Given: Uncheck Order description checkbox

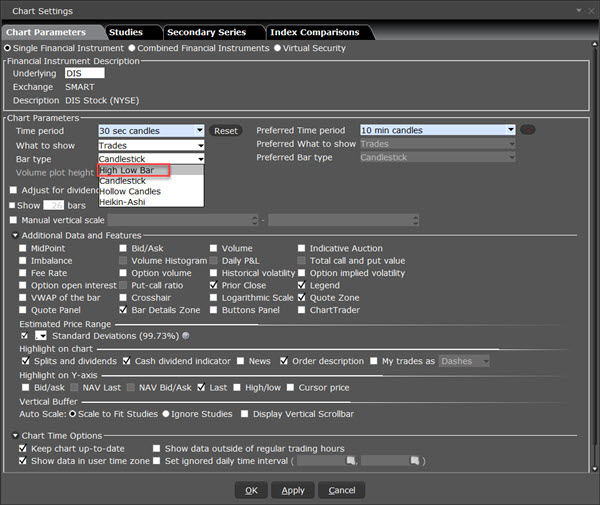Looking at the screenshot, I should coord(284,361).
